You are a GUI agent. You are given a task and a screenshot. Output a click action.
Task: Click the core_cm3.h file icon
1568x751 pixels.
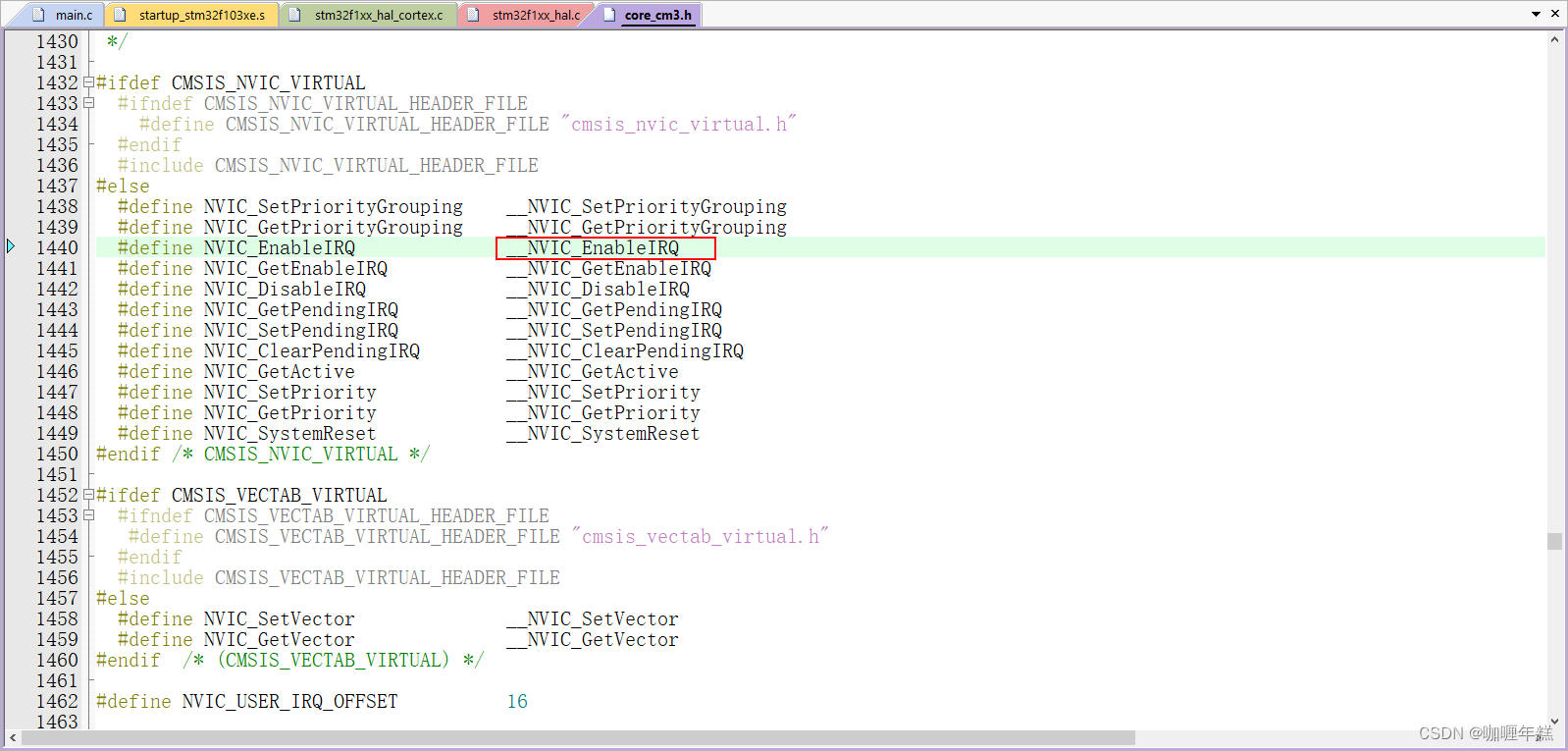608,15
